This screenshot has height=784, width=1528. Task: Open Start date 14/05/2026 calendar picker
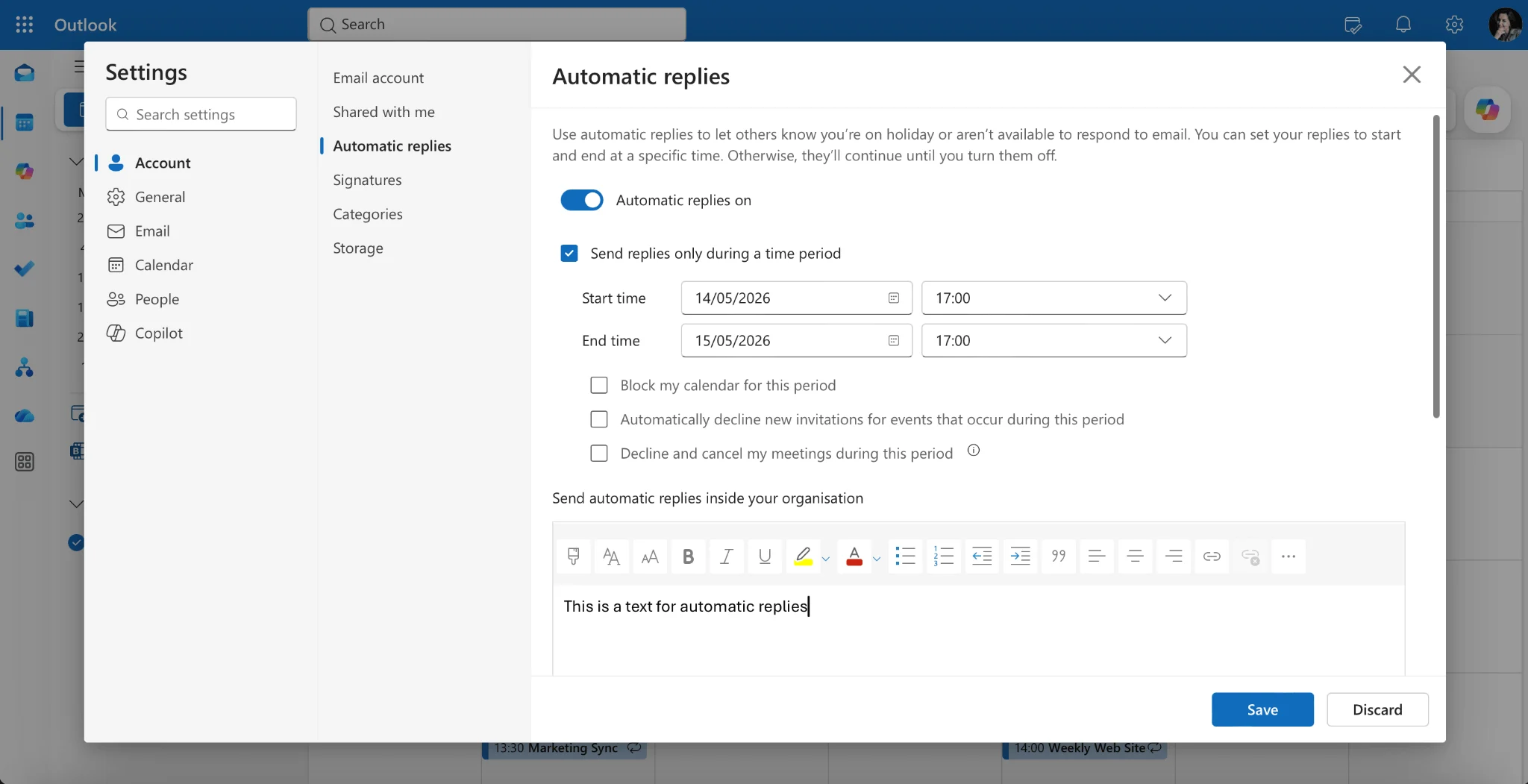coord(894,298)
